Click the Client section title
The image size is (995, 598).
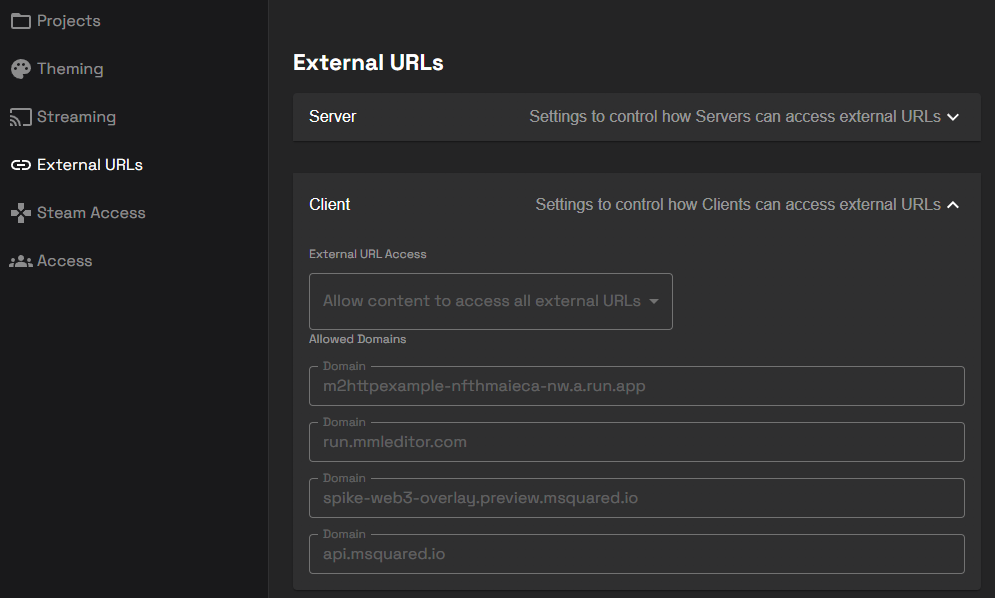[330, 205]
